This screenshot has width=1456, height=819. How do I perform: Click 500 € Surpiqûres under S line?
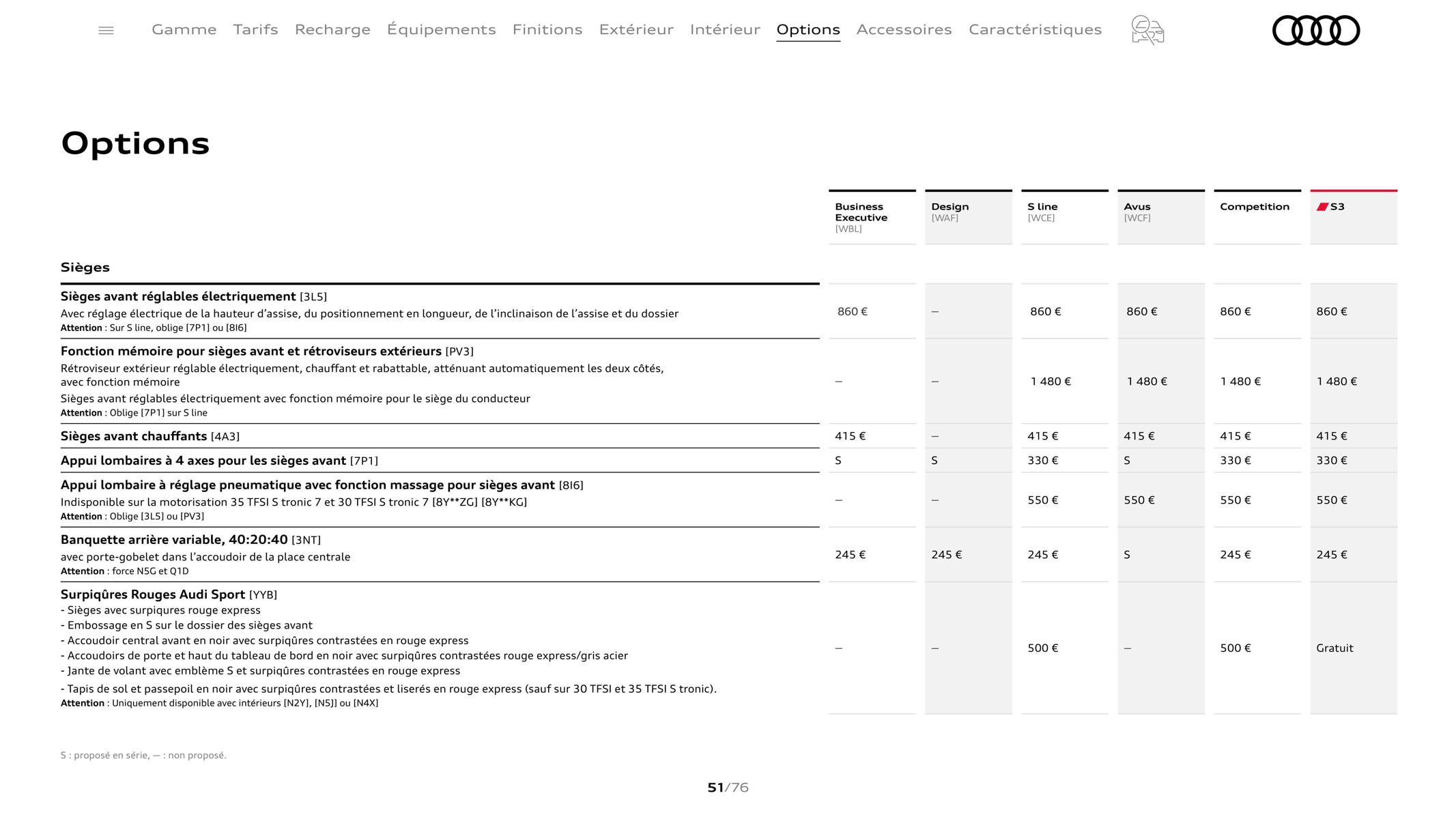(1043, 648)
